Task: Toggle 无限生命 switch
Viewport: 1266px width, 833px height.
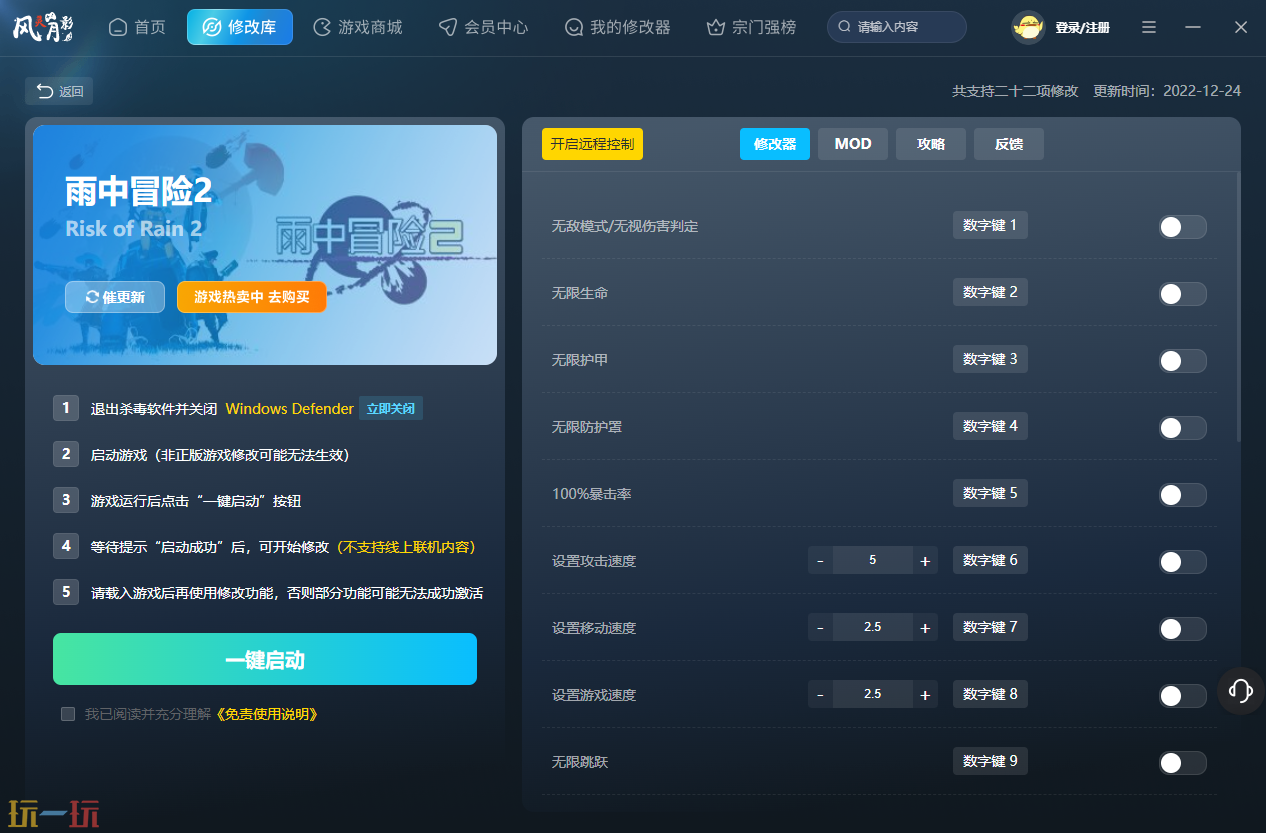Action: pos(1183,294)
